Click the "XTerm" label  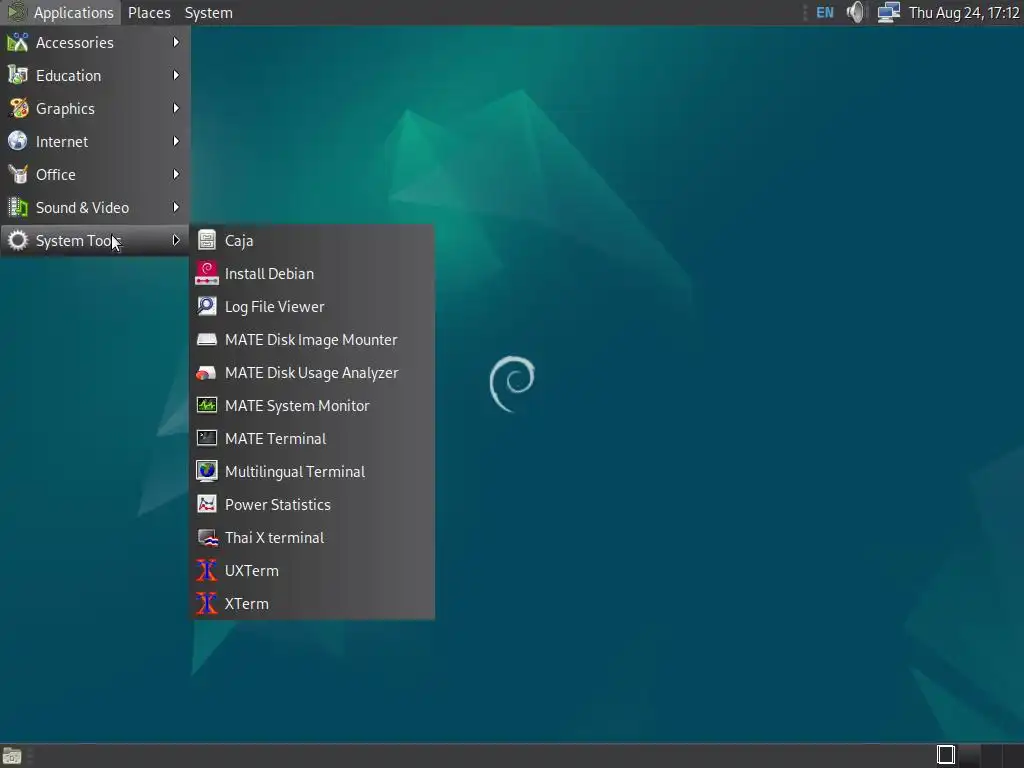click(x=246, y=603)
